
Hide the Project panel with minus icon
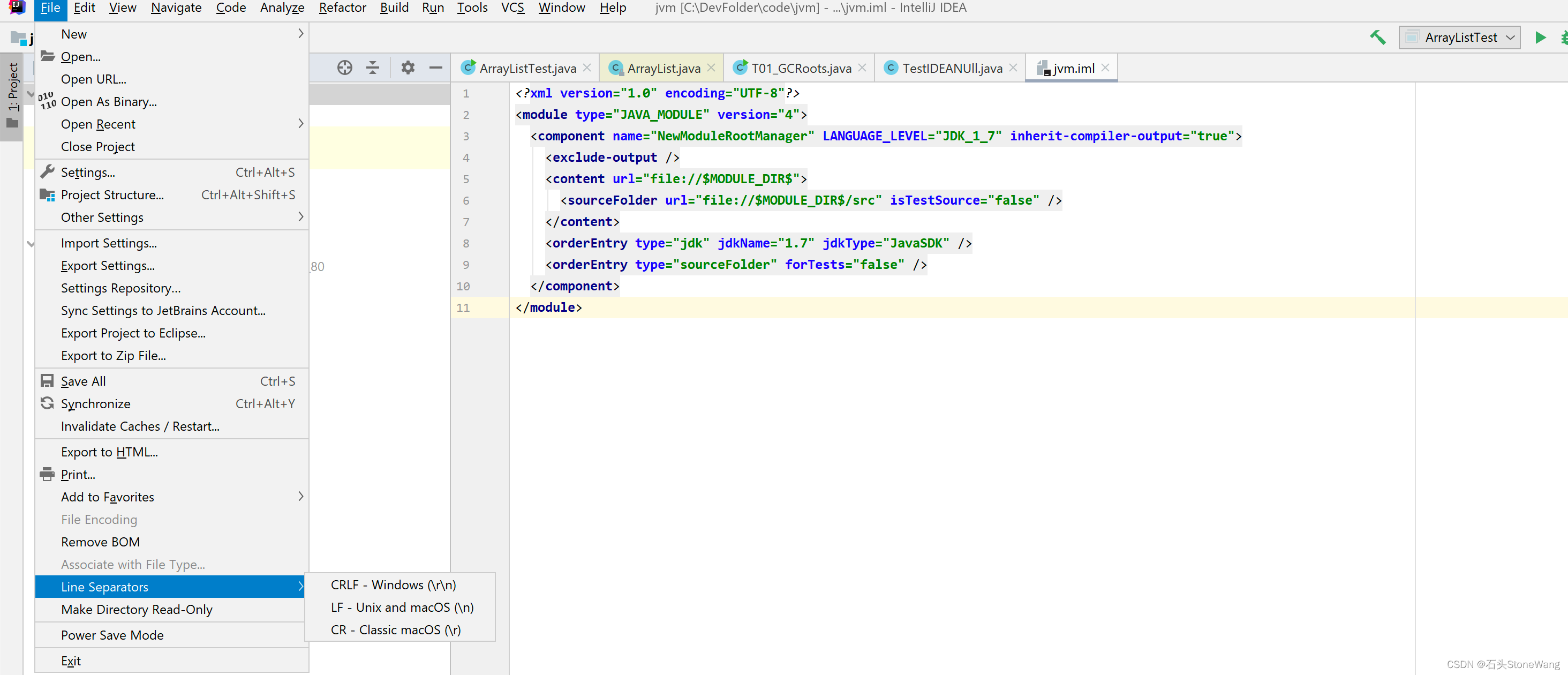(x=435, y=67)
